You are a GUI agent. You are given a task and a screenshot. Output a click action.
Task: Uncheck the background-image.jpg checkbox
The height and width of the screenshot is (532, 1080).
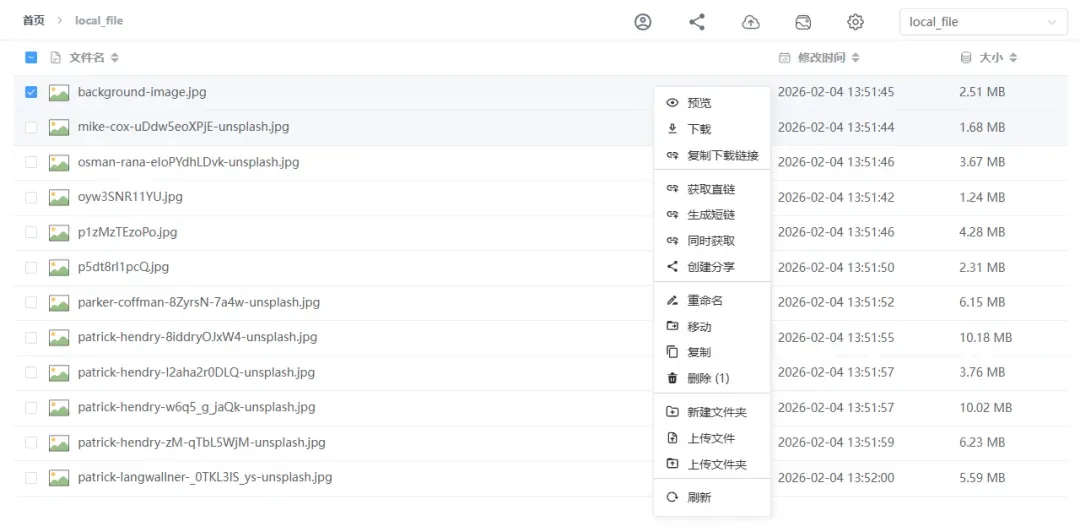31,92
